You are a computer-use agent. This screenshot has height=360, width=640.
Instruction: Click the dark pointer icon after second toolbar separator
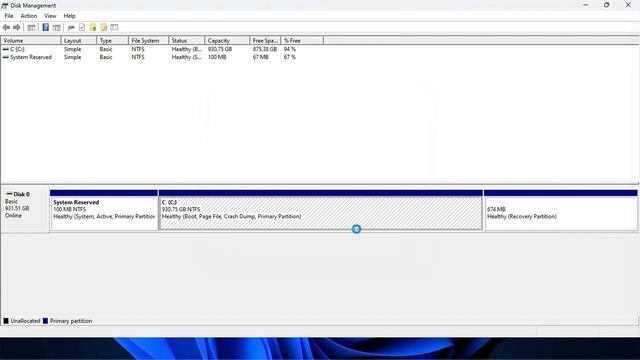click(x=71, y=27)
